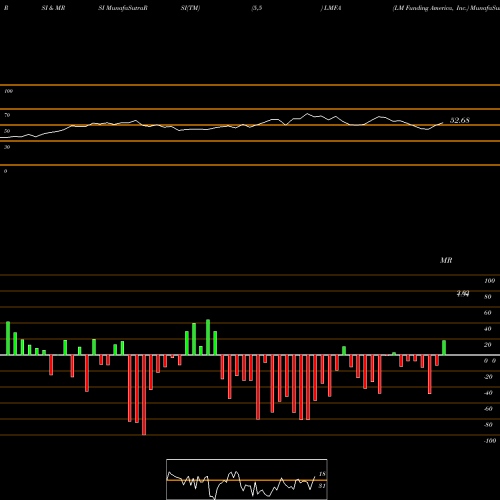500x500 pixels.
Task: Click the -20 label on MR axis
Action: click(488, 377)
